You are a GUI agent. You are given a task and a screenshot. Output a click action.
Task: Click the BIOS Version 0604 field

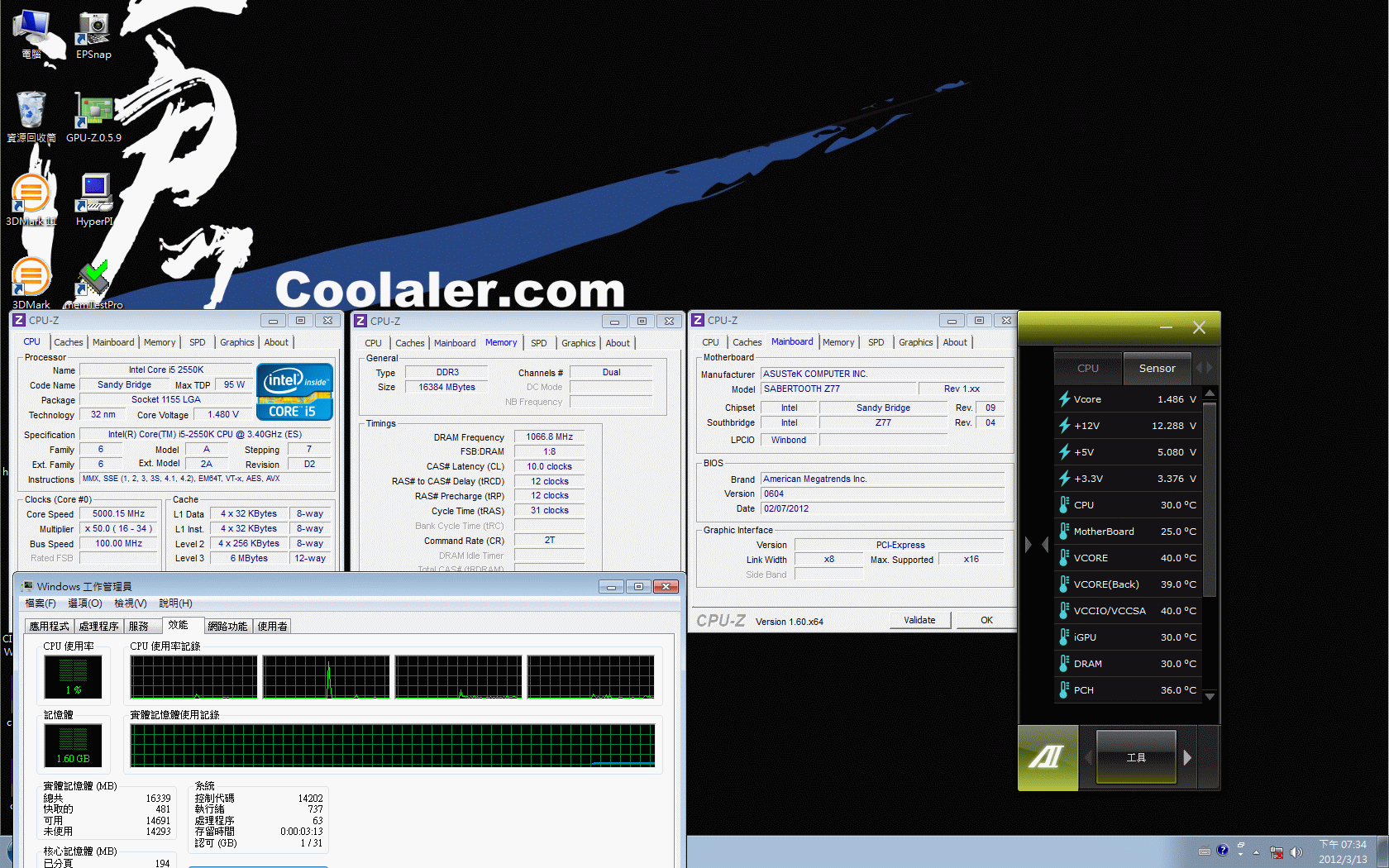[882, 494]
